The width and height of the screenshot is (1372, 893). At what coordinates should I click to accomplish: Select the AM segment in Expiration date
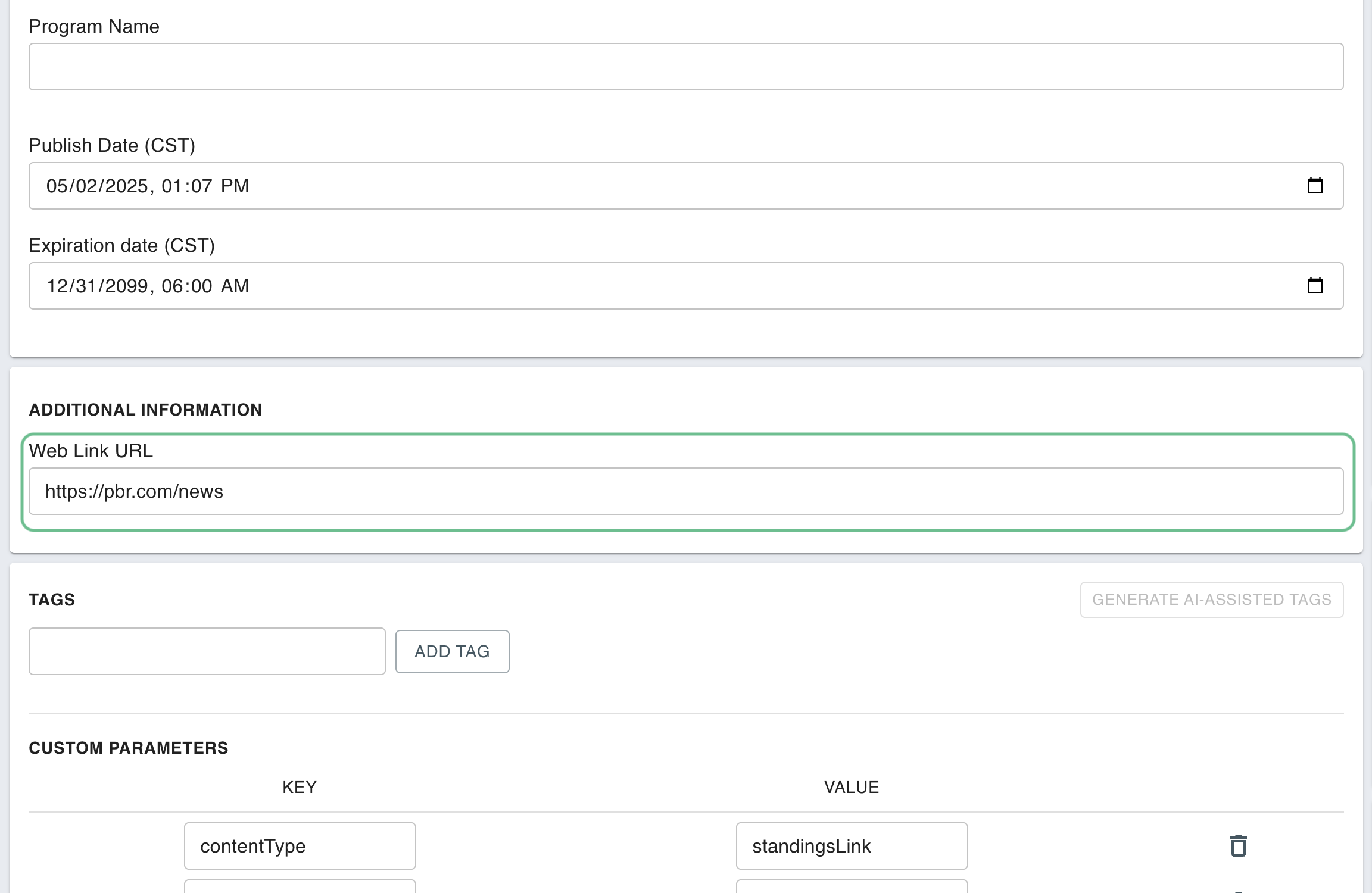click(x=235, y=286)
